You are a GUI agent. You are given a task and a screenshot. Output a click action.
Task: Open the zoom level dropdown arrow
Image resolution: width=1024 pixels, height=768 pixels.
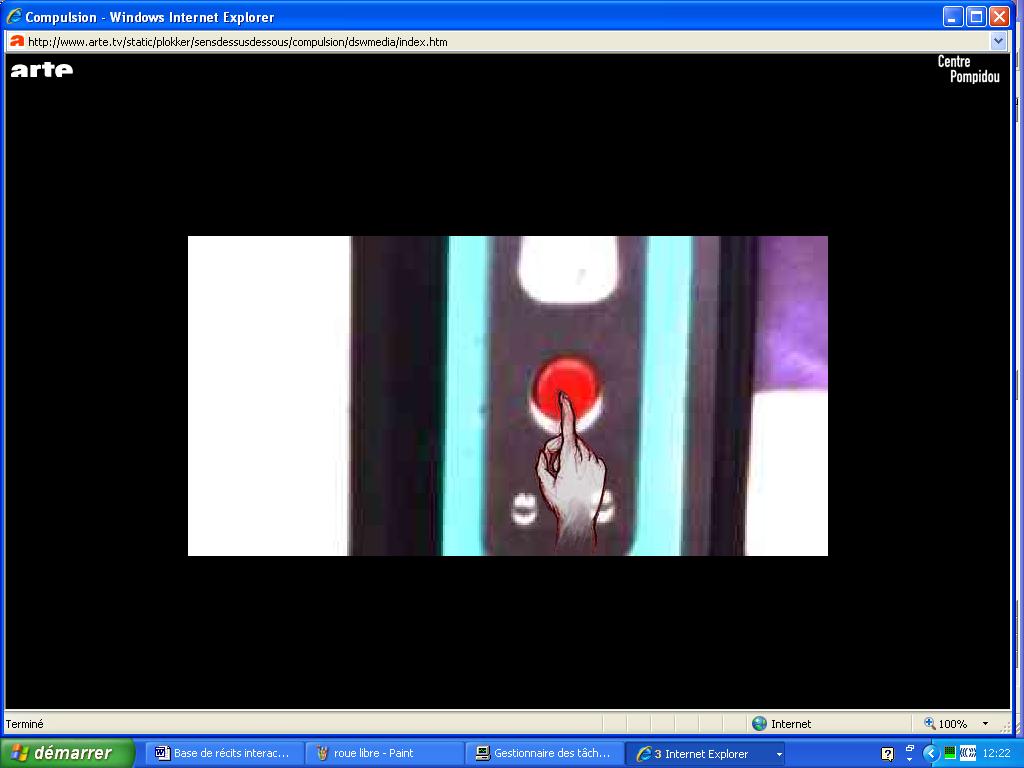(985, 724)
